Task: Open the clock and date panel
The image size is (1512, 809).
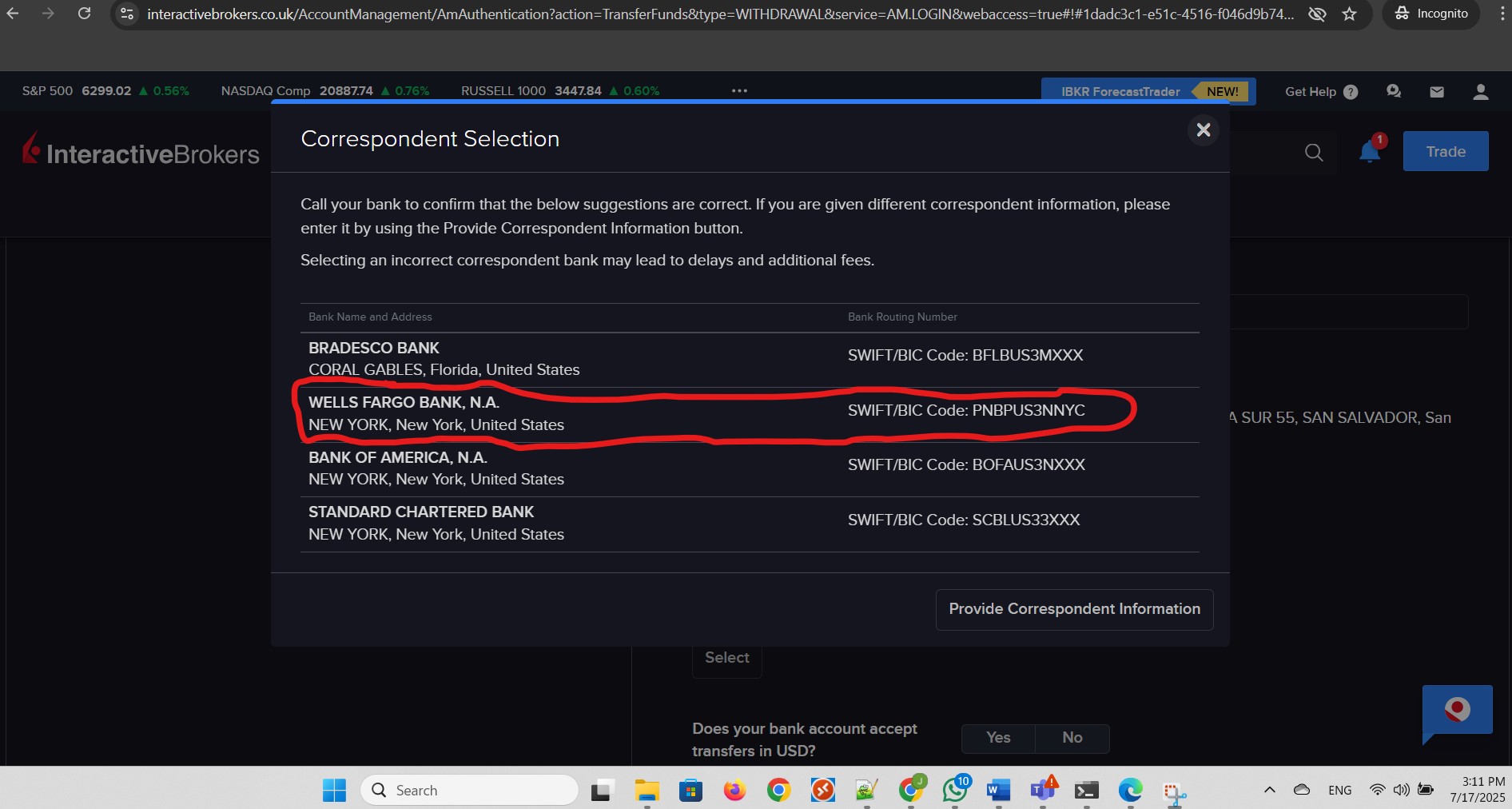Action: [1478, 790]
